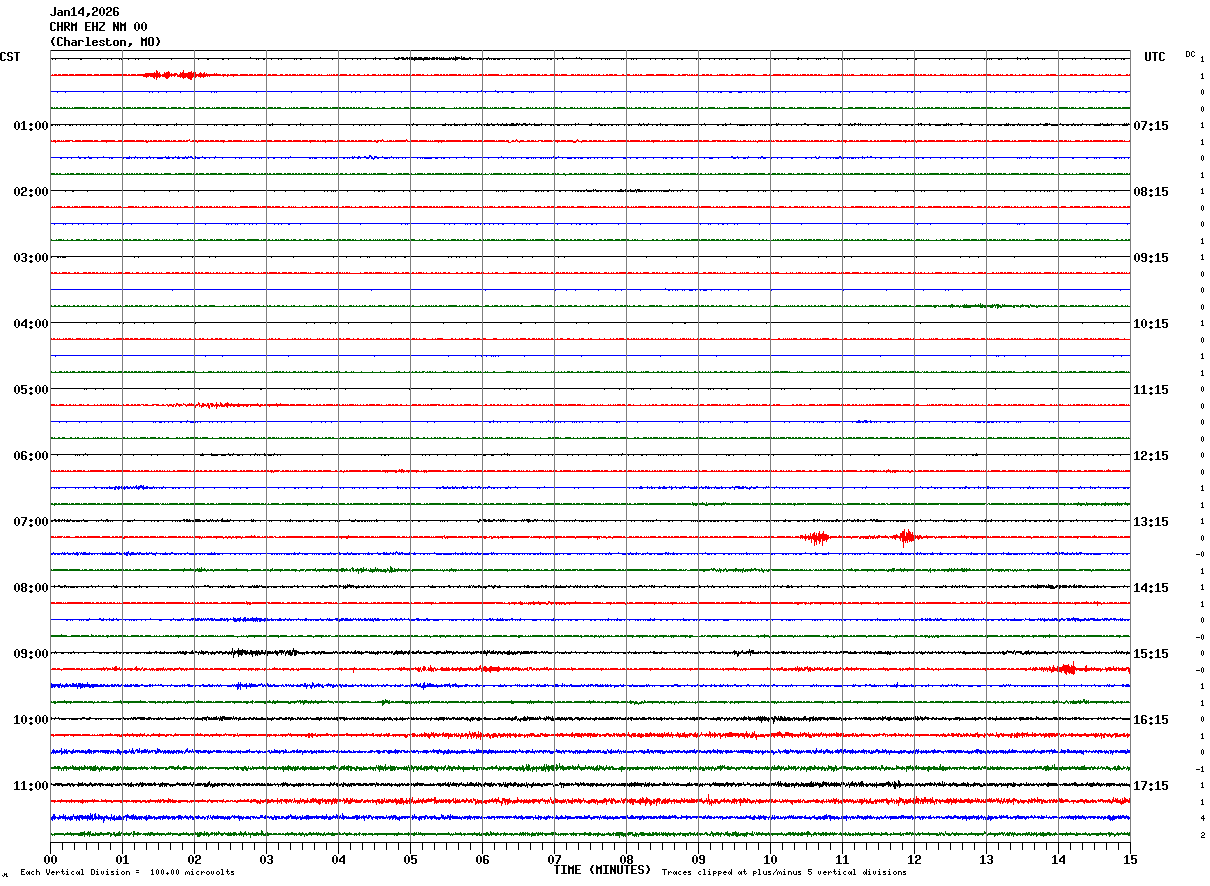Click the 03 minute axis tick label
This screenshot has width=1210, height=886.
click(x=266, y=859)
